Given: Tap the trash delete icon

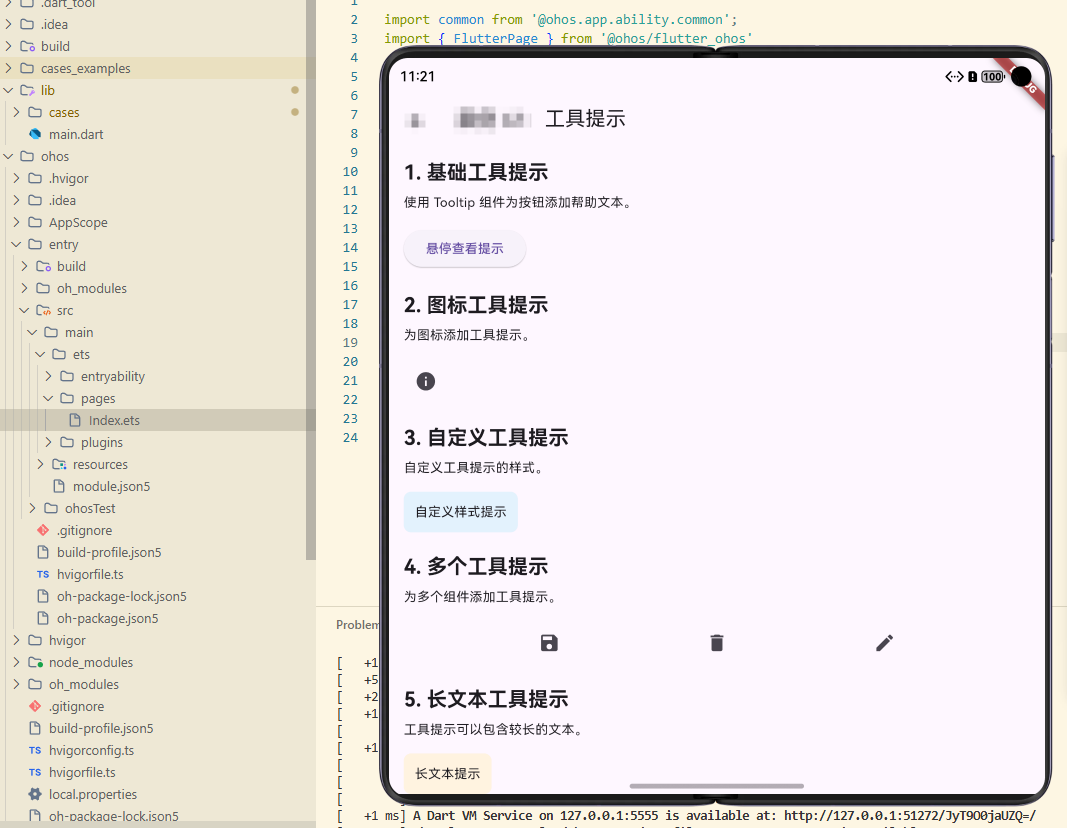Looking at the screenshot, I should click(x=717, y=643).
